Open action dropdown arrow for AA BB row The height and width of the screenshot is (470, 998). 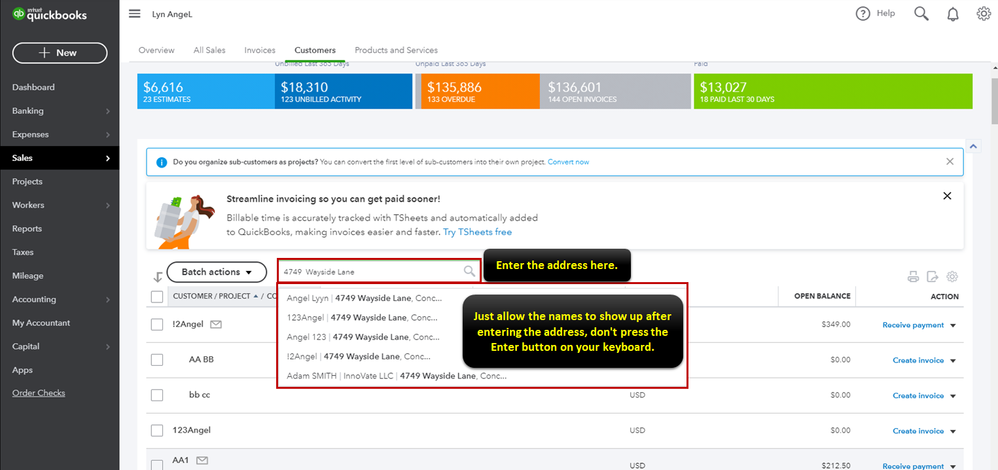tap(953, 360)
